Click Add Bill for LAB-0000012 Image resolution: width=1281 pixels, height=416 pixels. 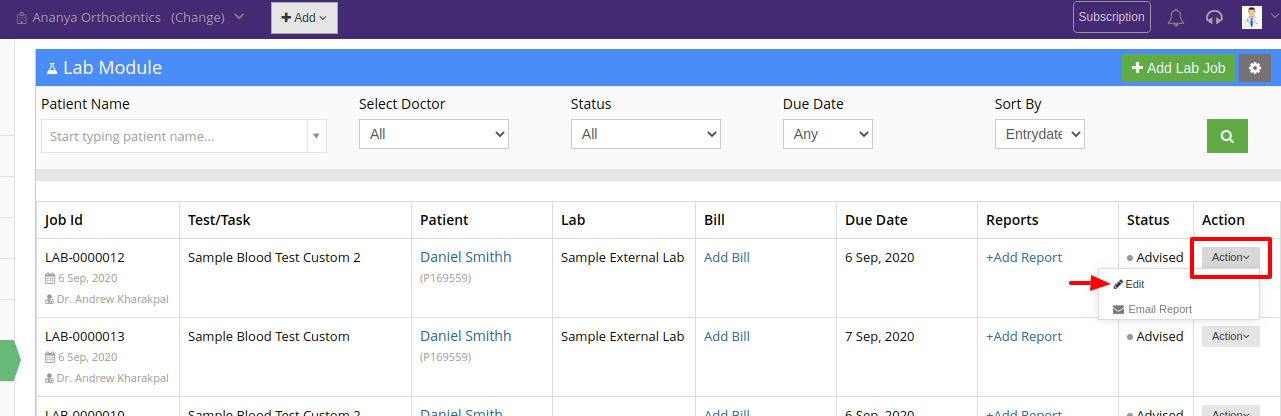click(727, 257)
